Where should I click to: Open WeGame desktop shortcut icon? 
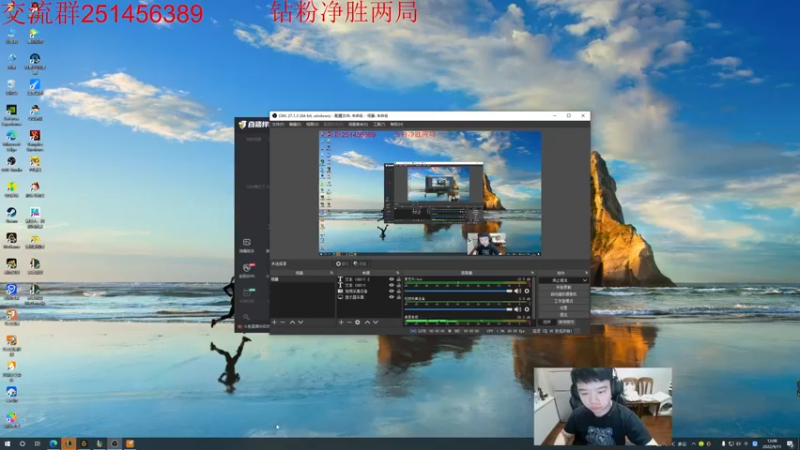point(11,240)
